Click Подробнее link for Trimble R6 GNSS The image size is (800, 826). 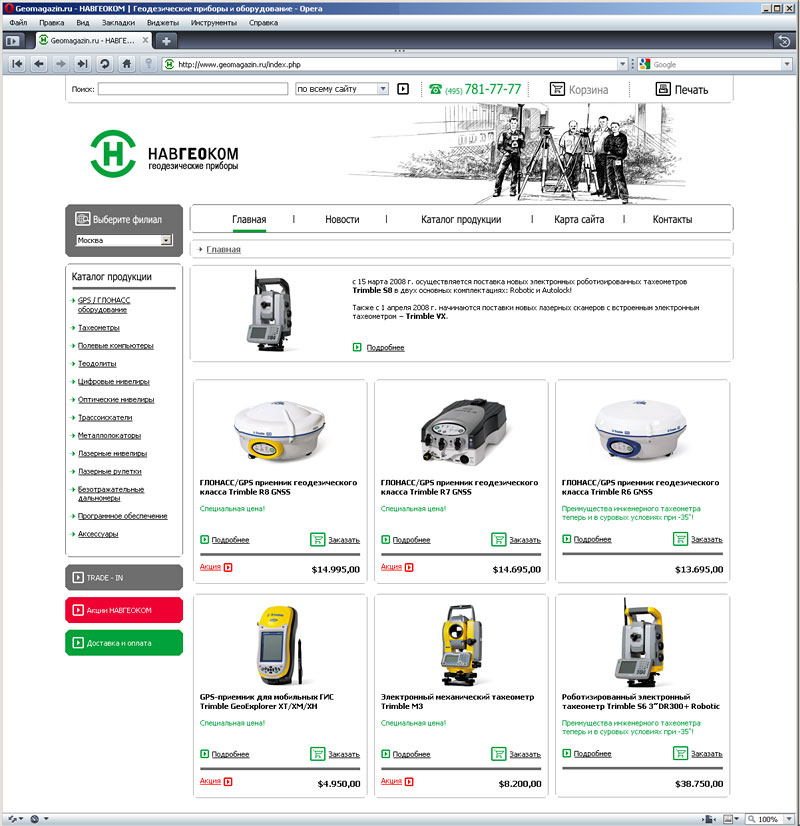[x=592, y=539]
